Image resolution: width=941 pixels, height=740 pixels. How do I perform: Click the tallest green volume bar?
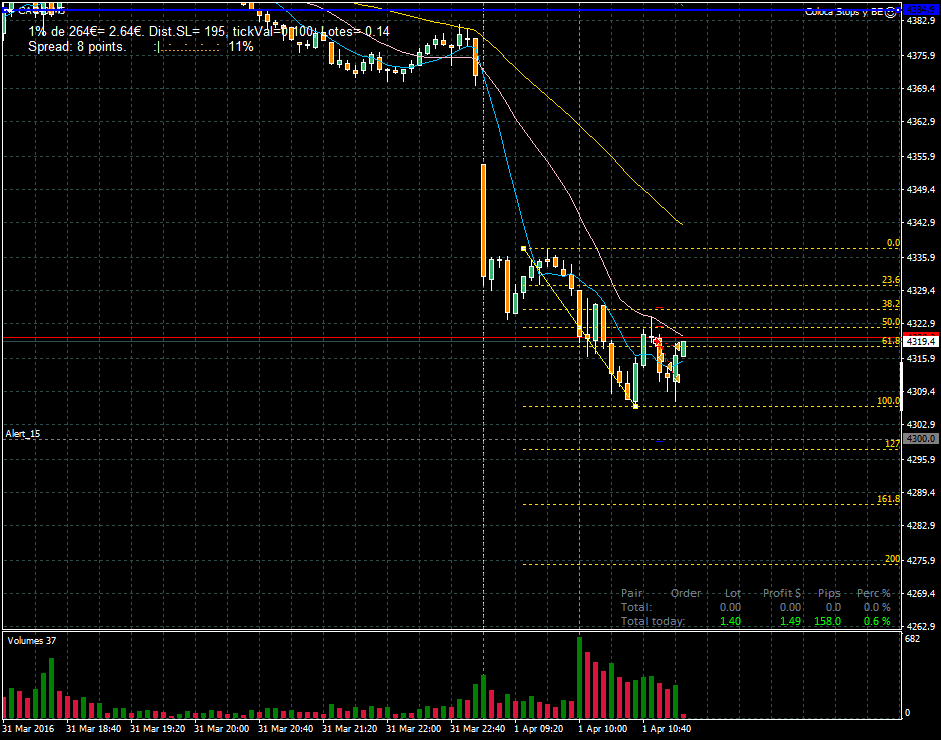coord(579,677)
